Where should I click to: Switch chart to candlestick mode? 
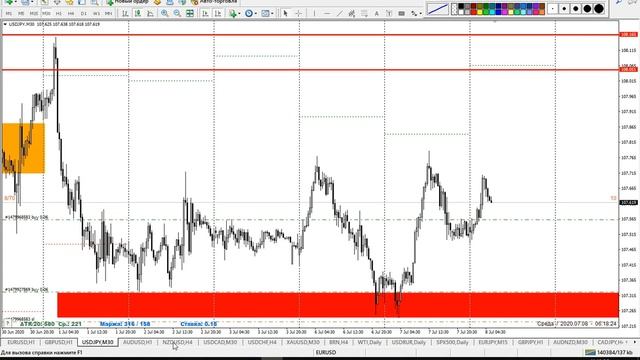click(138, 13)
